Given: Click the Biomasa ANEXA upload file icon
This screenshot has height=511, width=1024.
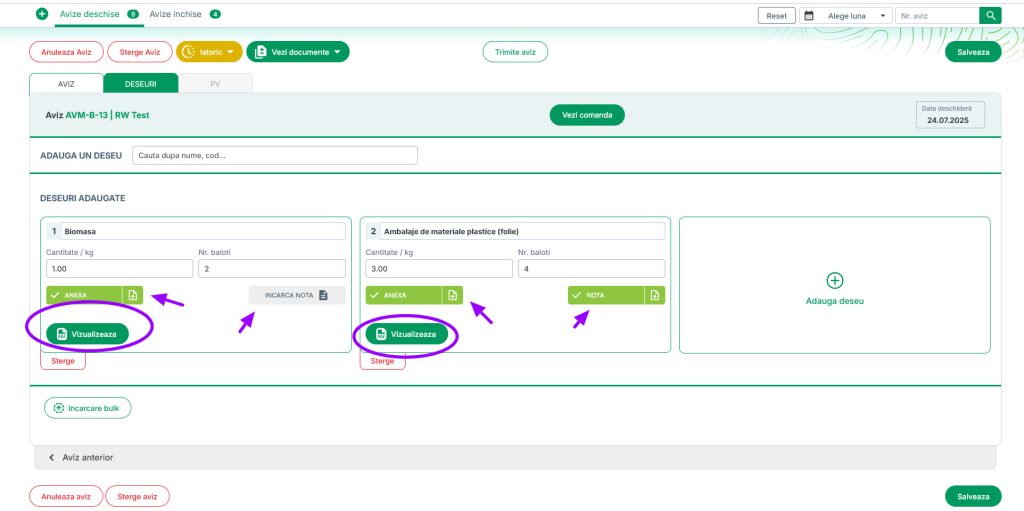Looking at the screenshot, I should pyautogui.click(x=133, y=295).
